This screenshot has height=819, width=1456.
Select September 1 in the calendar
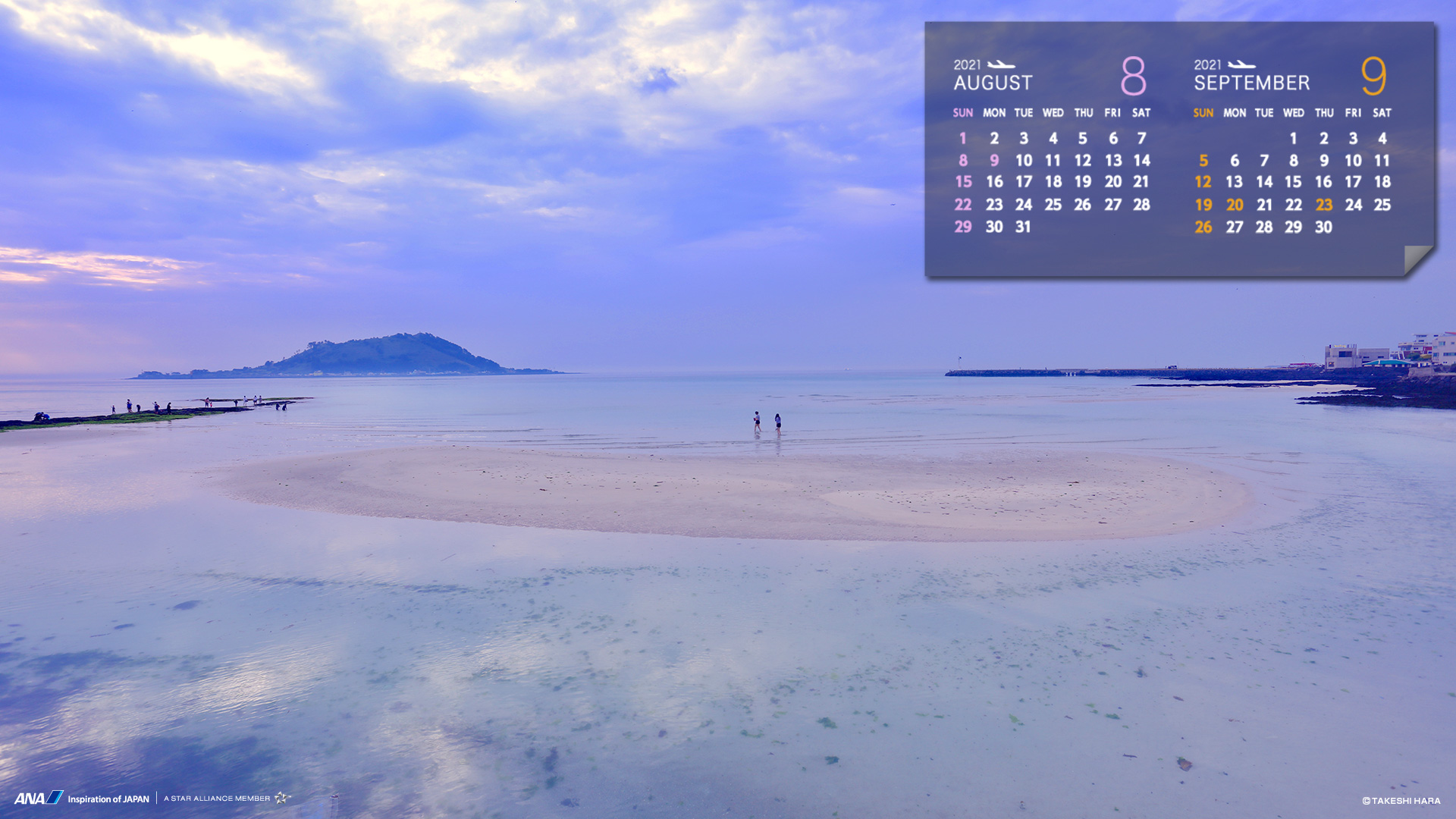1294,138
